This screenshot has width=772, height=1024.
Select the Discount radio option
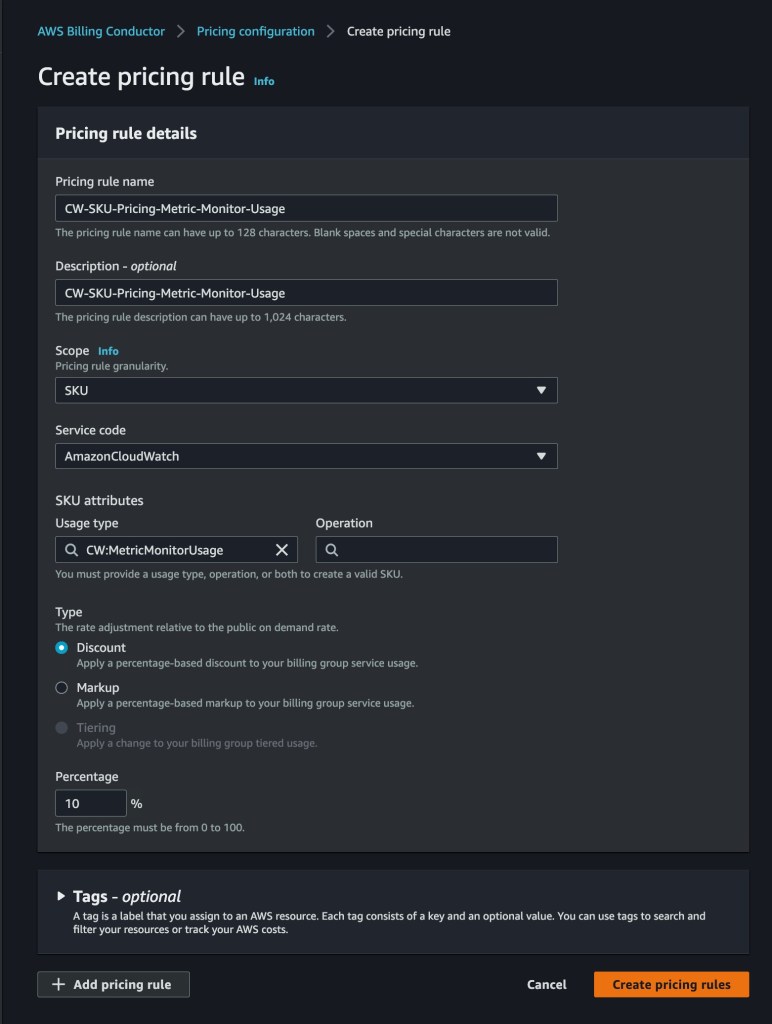(62, 648)
